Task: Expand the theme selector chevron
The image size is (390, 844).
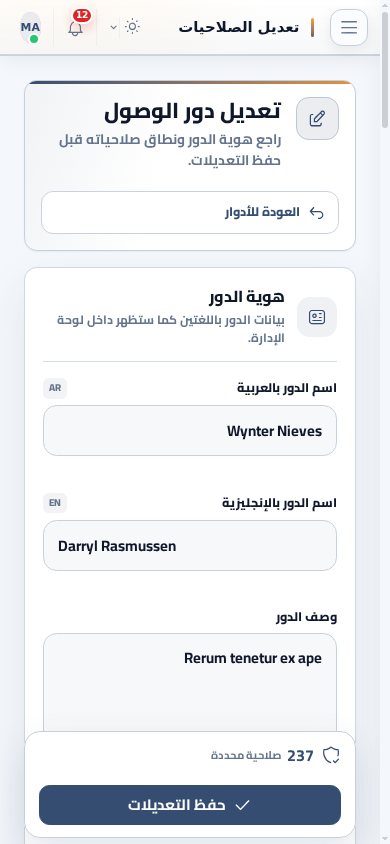Action: pyautogui.click(x=114, y=27)
